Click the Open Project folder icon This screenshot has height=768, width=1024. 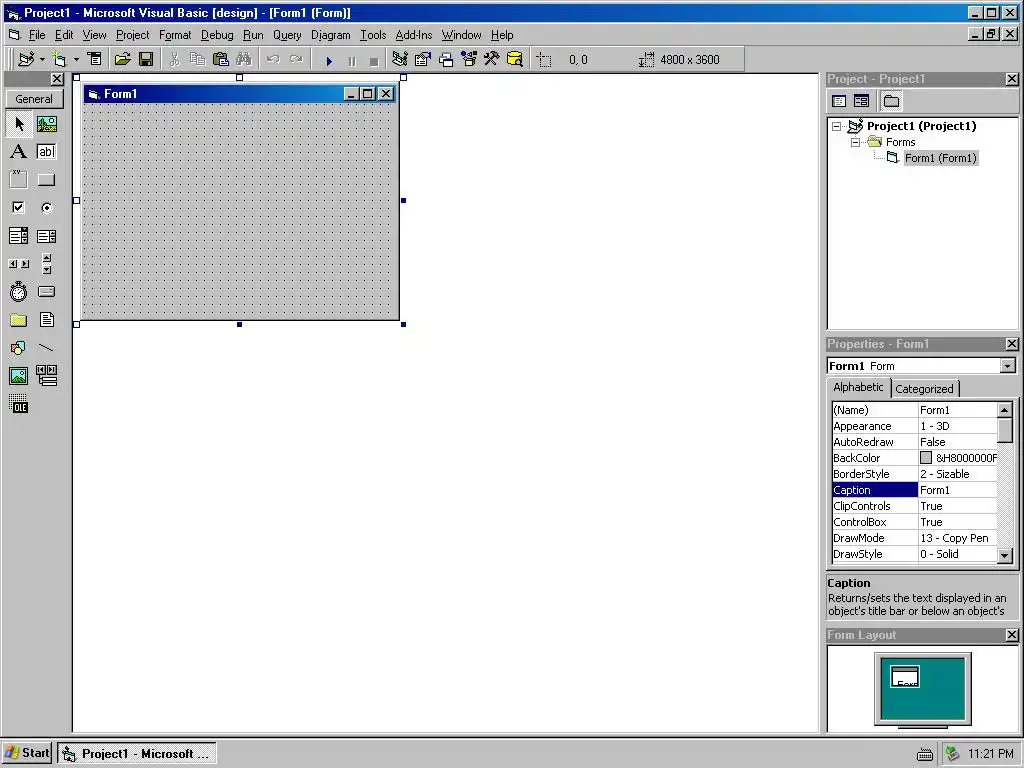(x=122, y=59)
